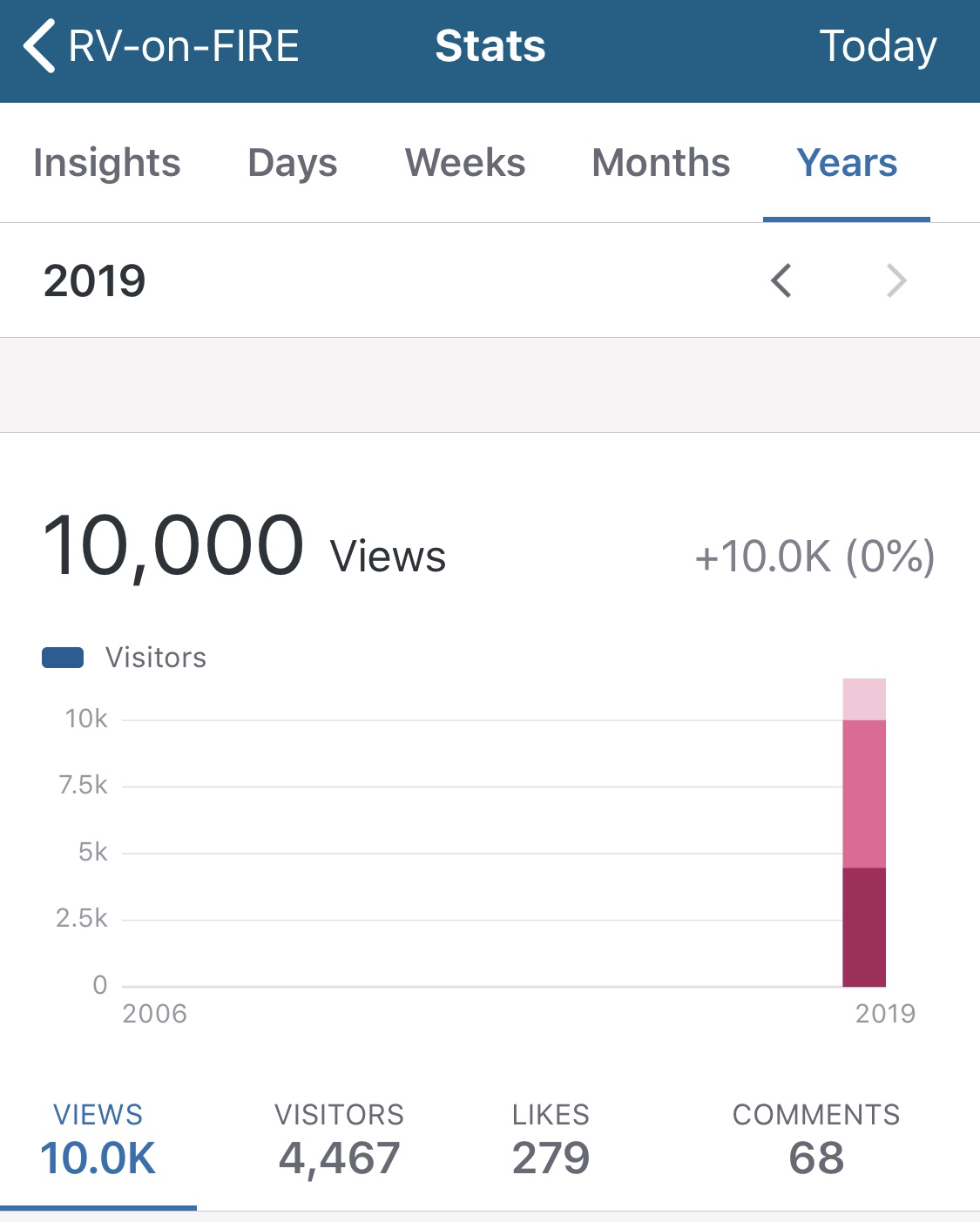Click the blue Visitors legend swatch
Viewport: 980px width, 1222px height.
[x=63, y=658]
